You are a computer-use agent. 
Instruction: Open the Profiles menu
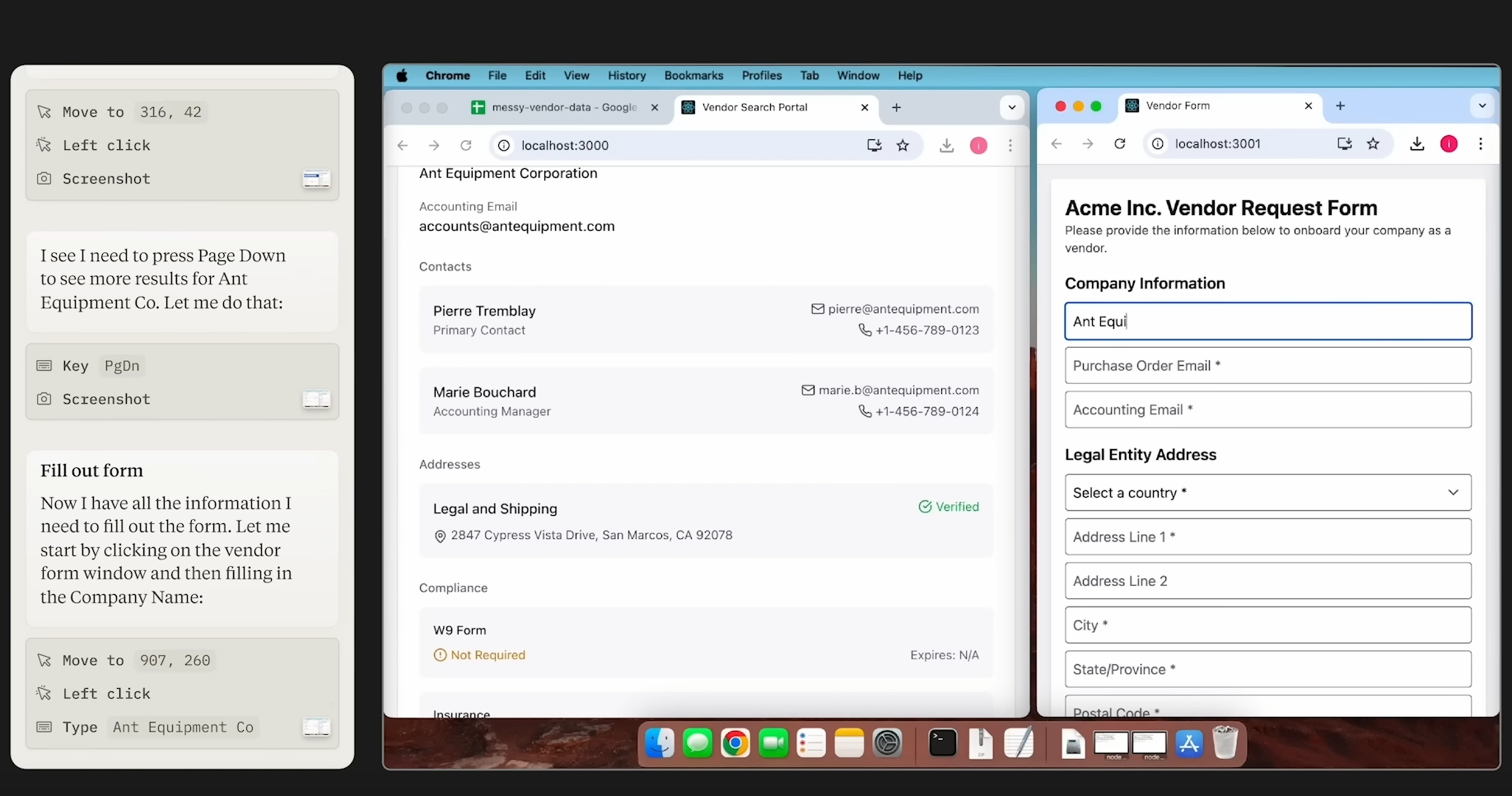click(x=762, y=76)
